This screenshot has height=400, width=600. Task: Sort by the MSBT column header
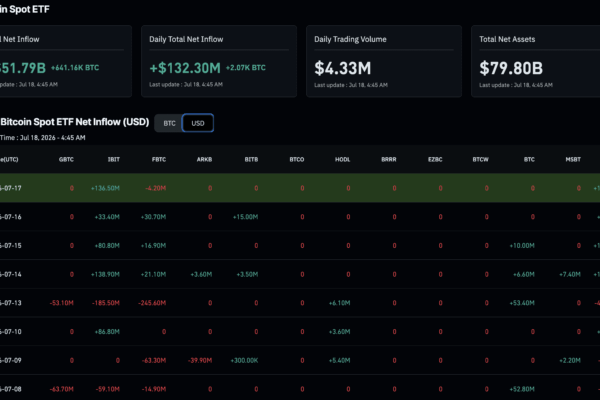(573, 159)
